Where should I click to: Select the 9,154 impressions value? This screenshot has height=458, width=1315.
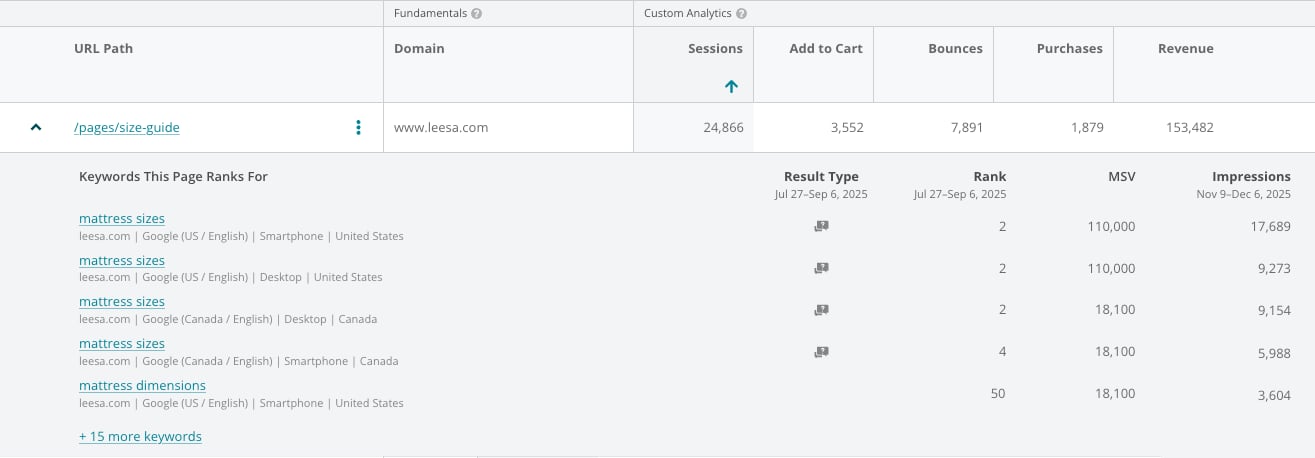pos(1274,310)
